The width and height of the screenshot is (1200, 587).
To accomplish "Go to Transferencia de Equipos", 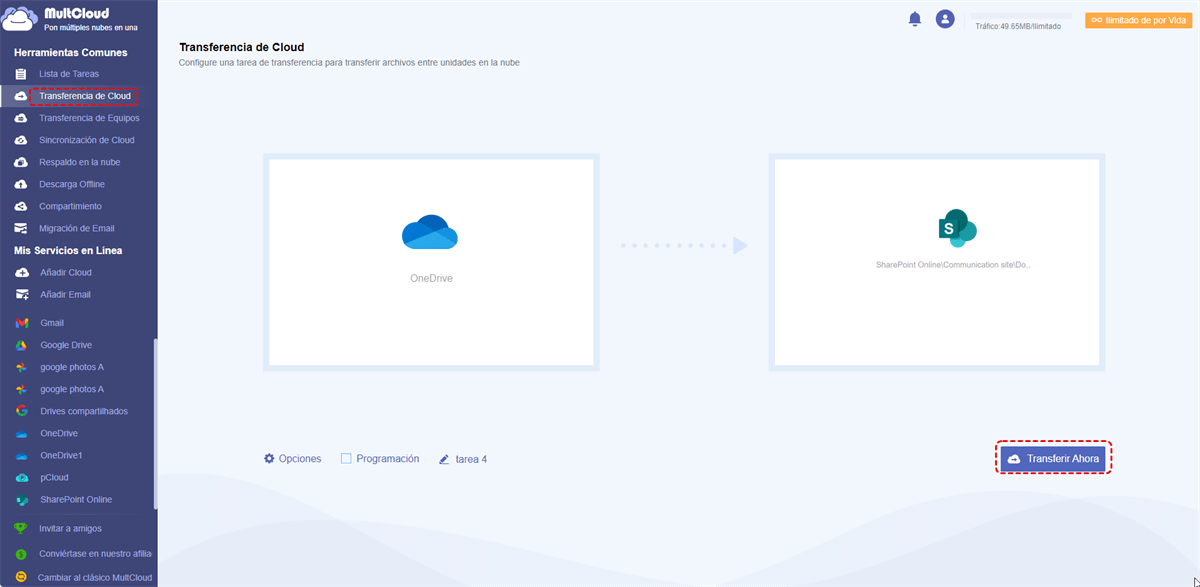I will tap(89, 118).
